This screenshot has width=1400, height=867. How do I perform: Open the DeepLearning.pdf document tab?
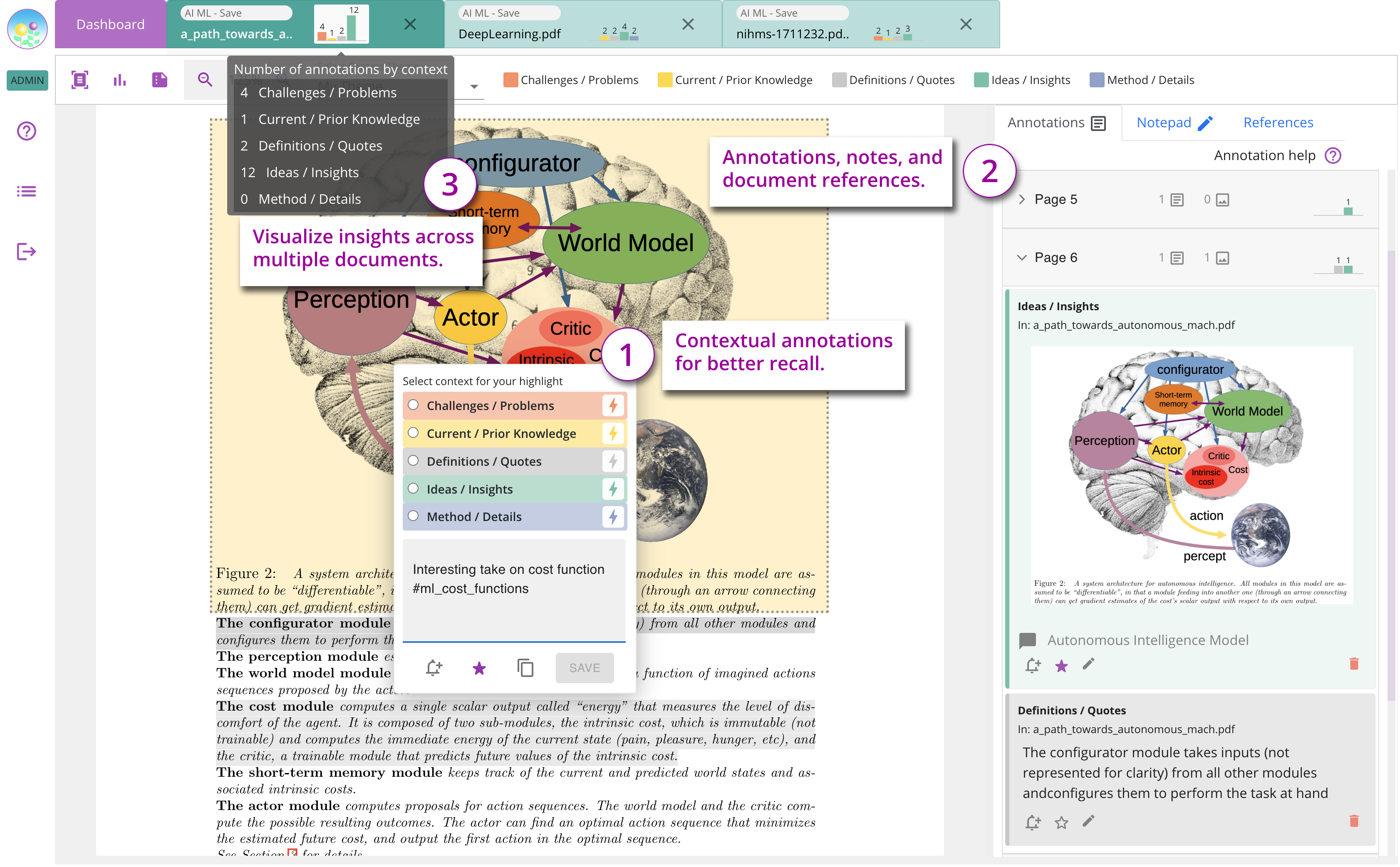pos(509,33)
